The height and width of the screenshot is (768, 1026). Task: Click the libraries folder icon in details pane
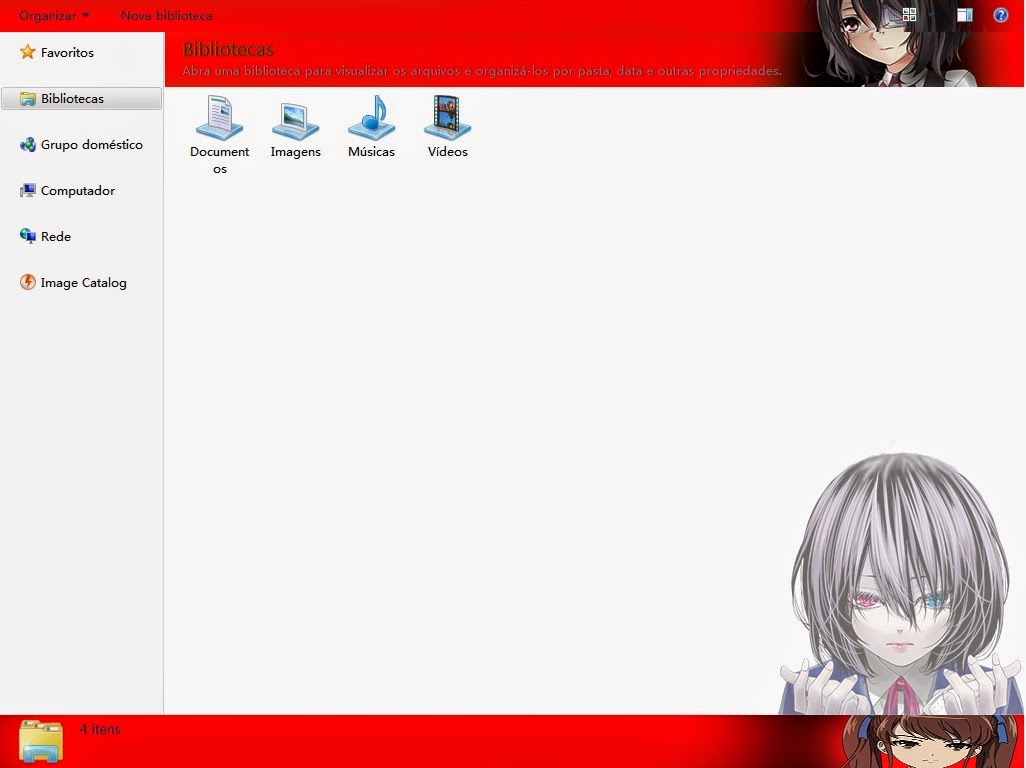(x=41, y=741)
